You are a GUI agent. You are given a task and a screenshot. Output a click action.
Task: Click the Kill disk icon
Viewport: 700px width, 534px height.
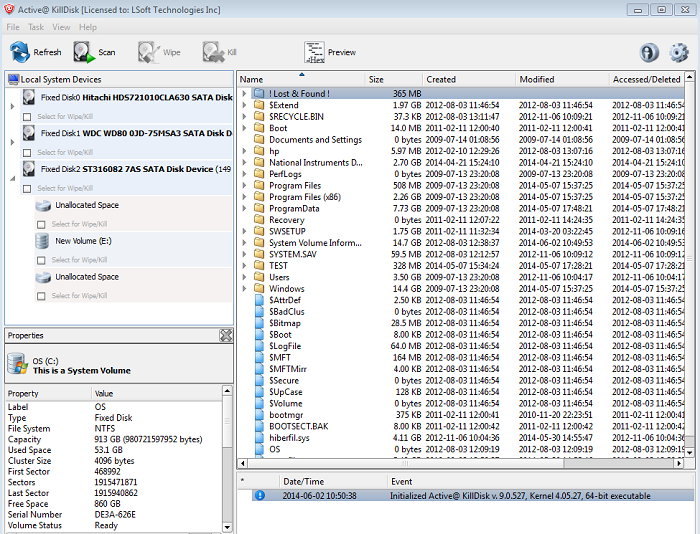point(213,52)
